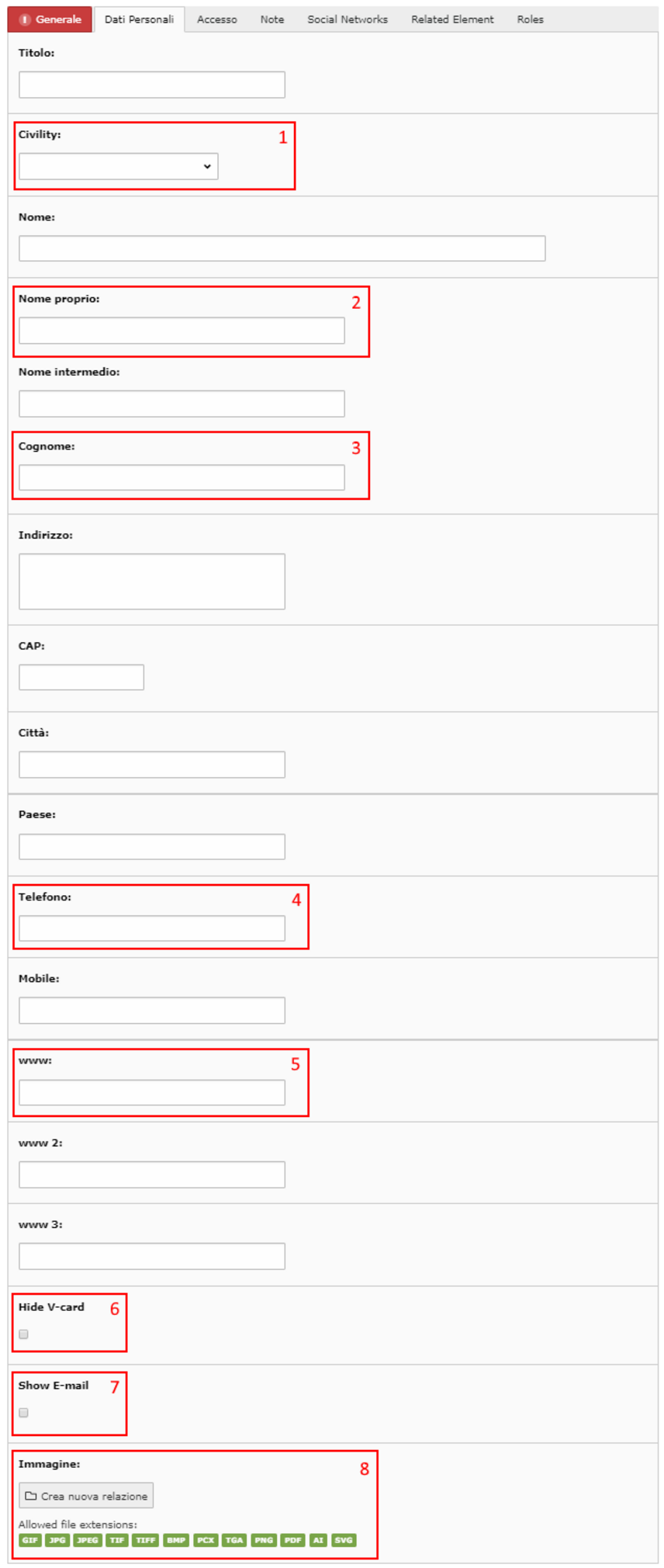Screen dimensions: 664x1568
Task: Click the Crea nuova relazione button
Action: 86,1495
